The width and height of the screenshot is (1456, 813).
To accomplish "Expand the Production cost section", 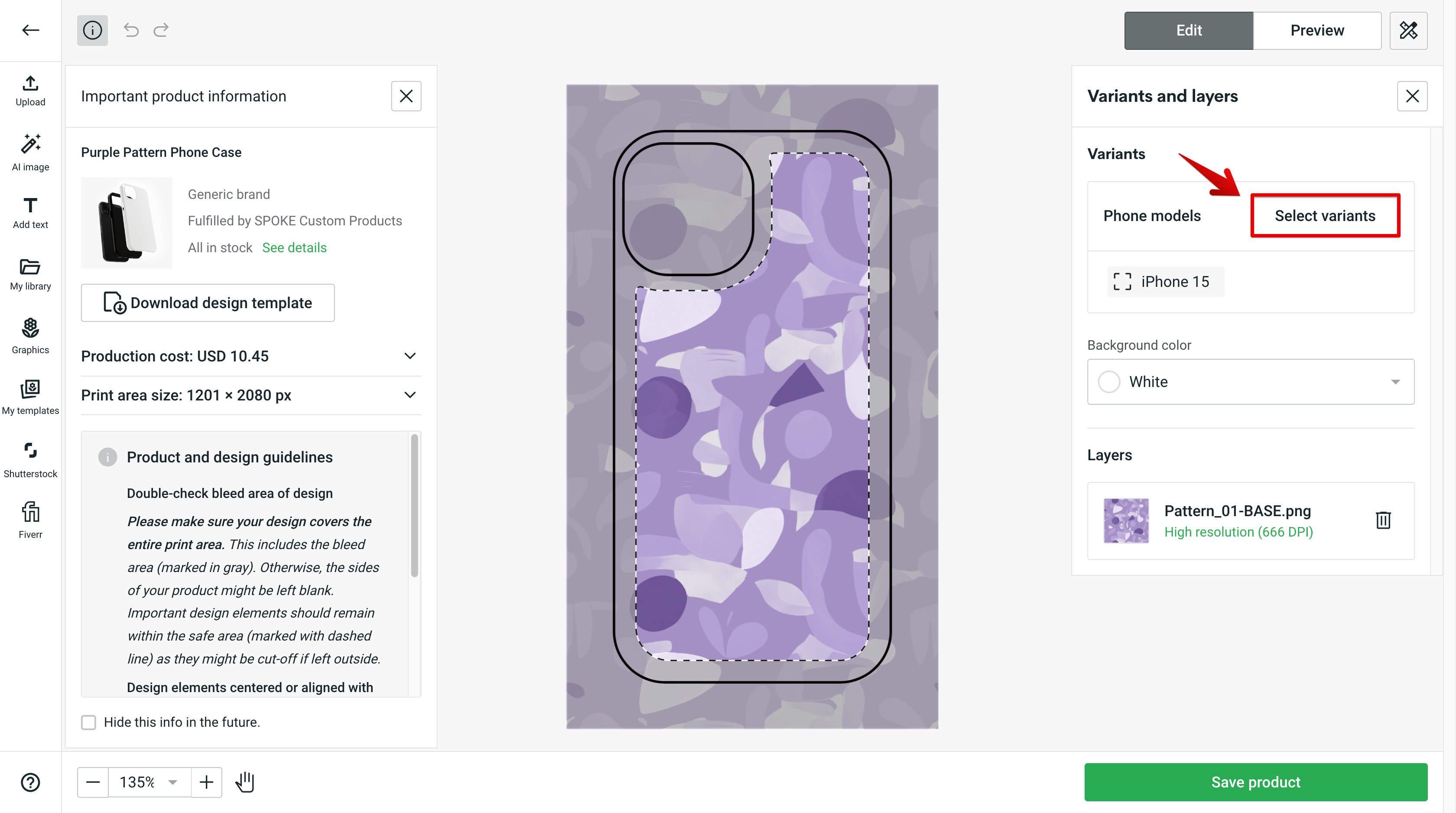I will pos(410,356).
